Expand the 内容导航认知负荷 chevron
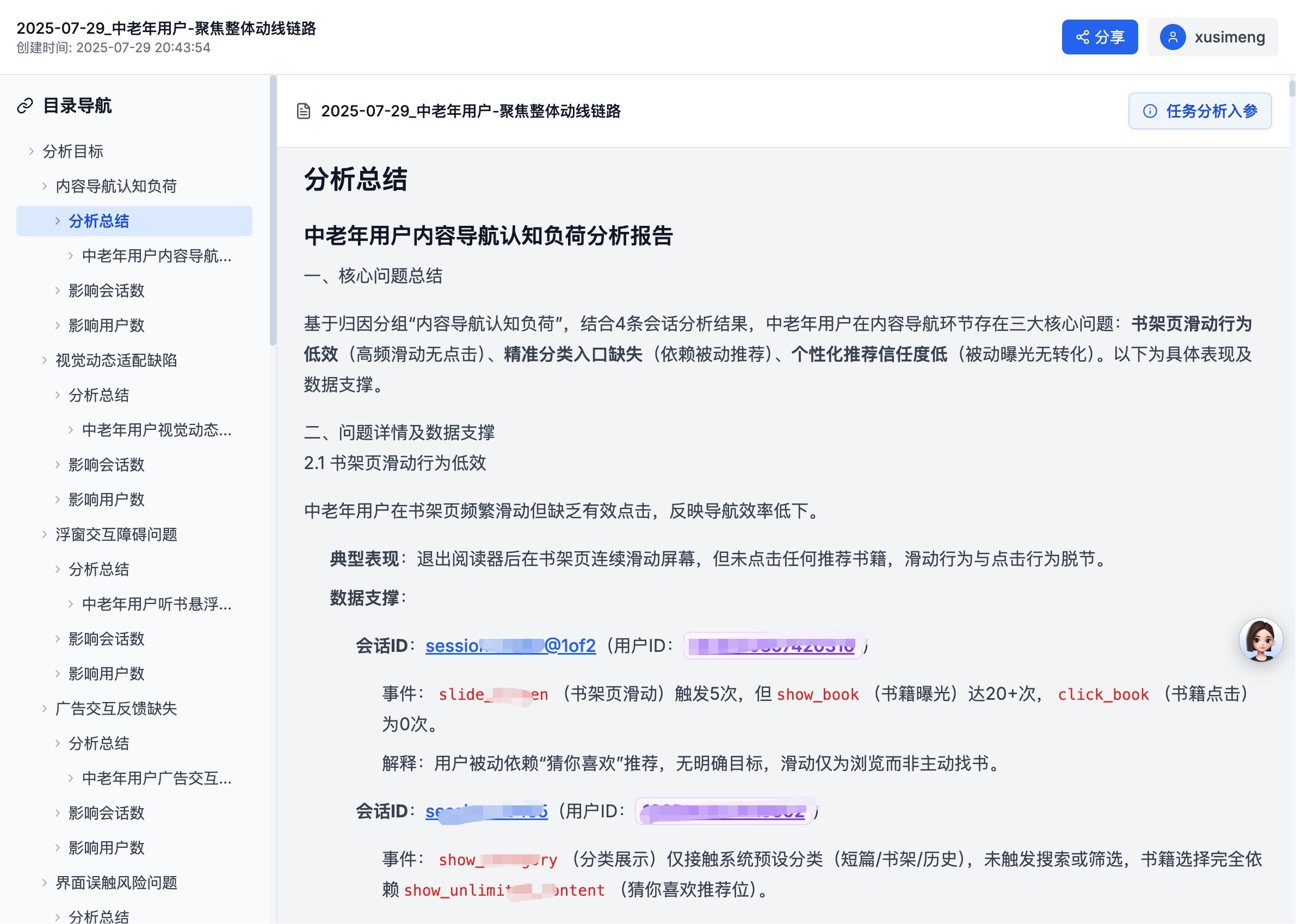1296x924 pixels. [x=45, y=186]
